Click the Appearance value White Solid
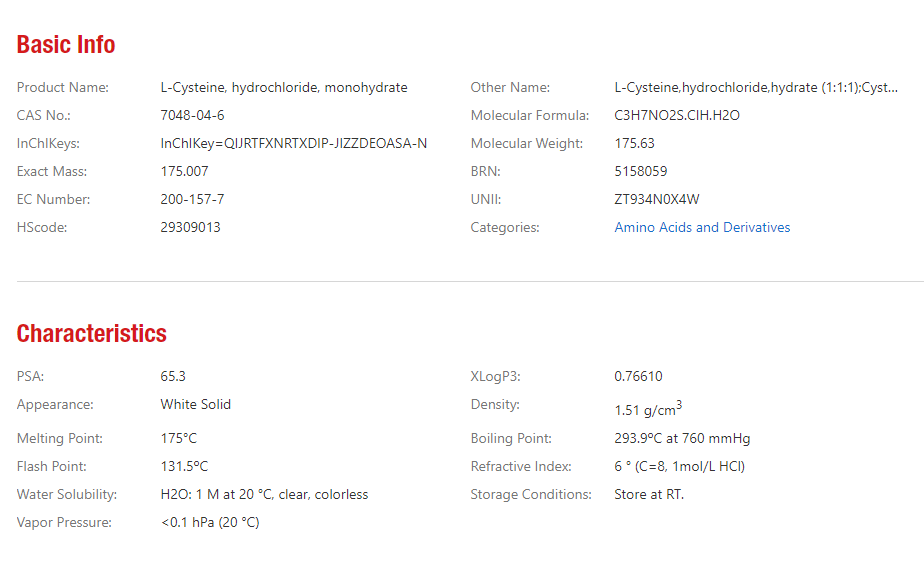 tap(196, 405)
